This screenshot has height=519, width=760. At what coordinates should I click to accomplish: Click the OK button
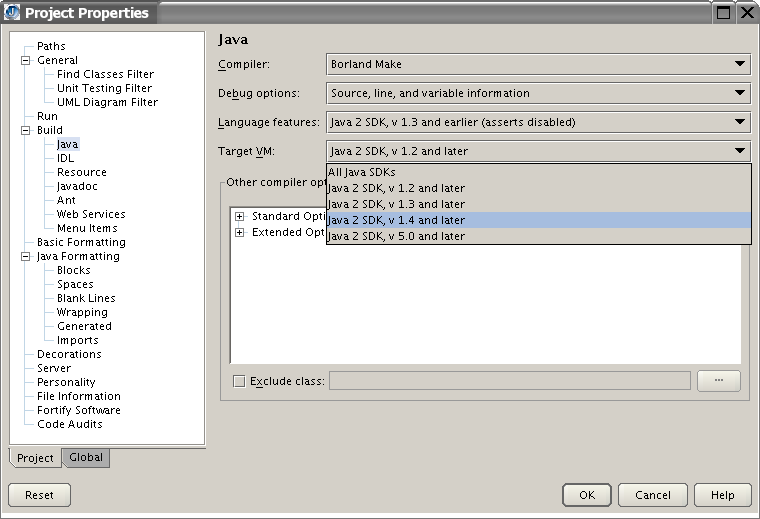tap(587, 495)
